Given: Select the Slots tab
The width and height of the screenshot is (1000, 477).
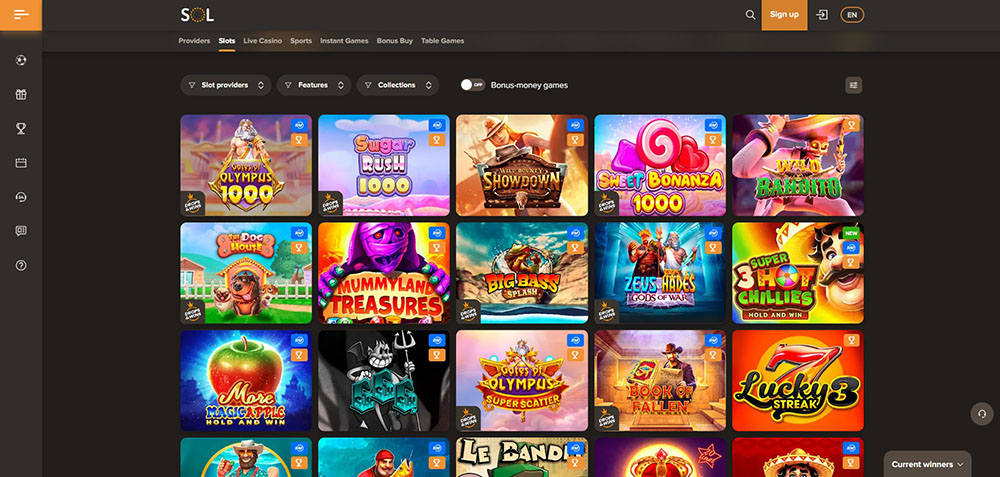Looking at the screenshot, I should click(x=227, y=41).
